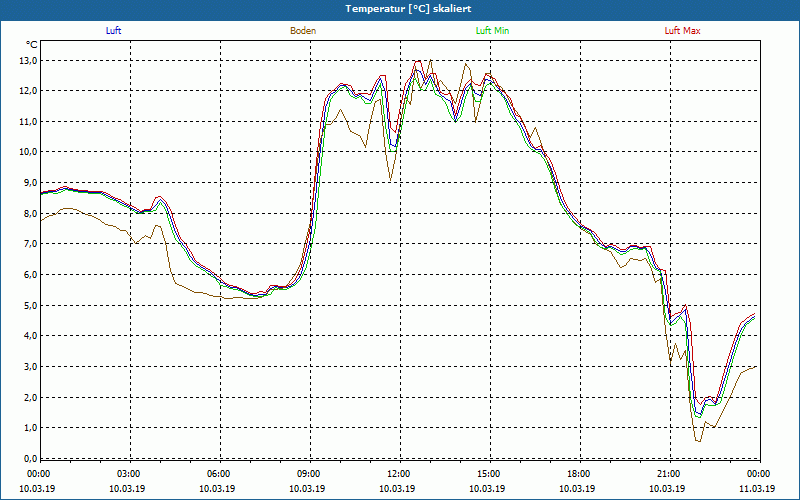Click the Luft legend label

coord(113,31)
